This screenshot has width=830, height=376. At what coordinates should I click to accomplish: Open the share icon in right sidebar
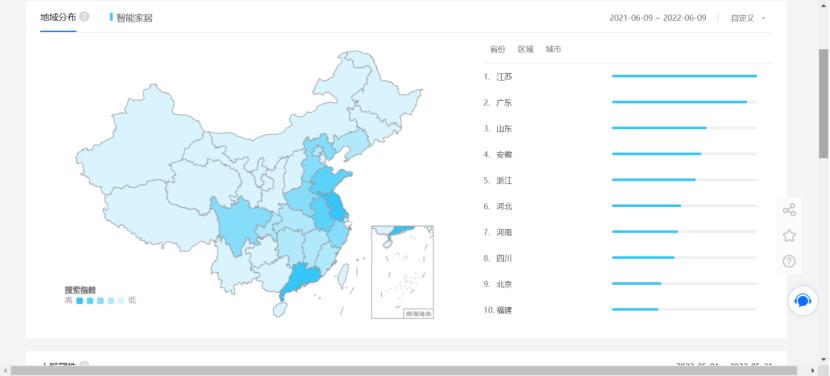coord(789,210)
